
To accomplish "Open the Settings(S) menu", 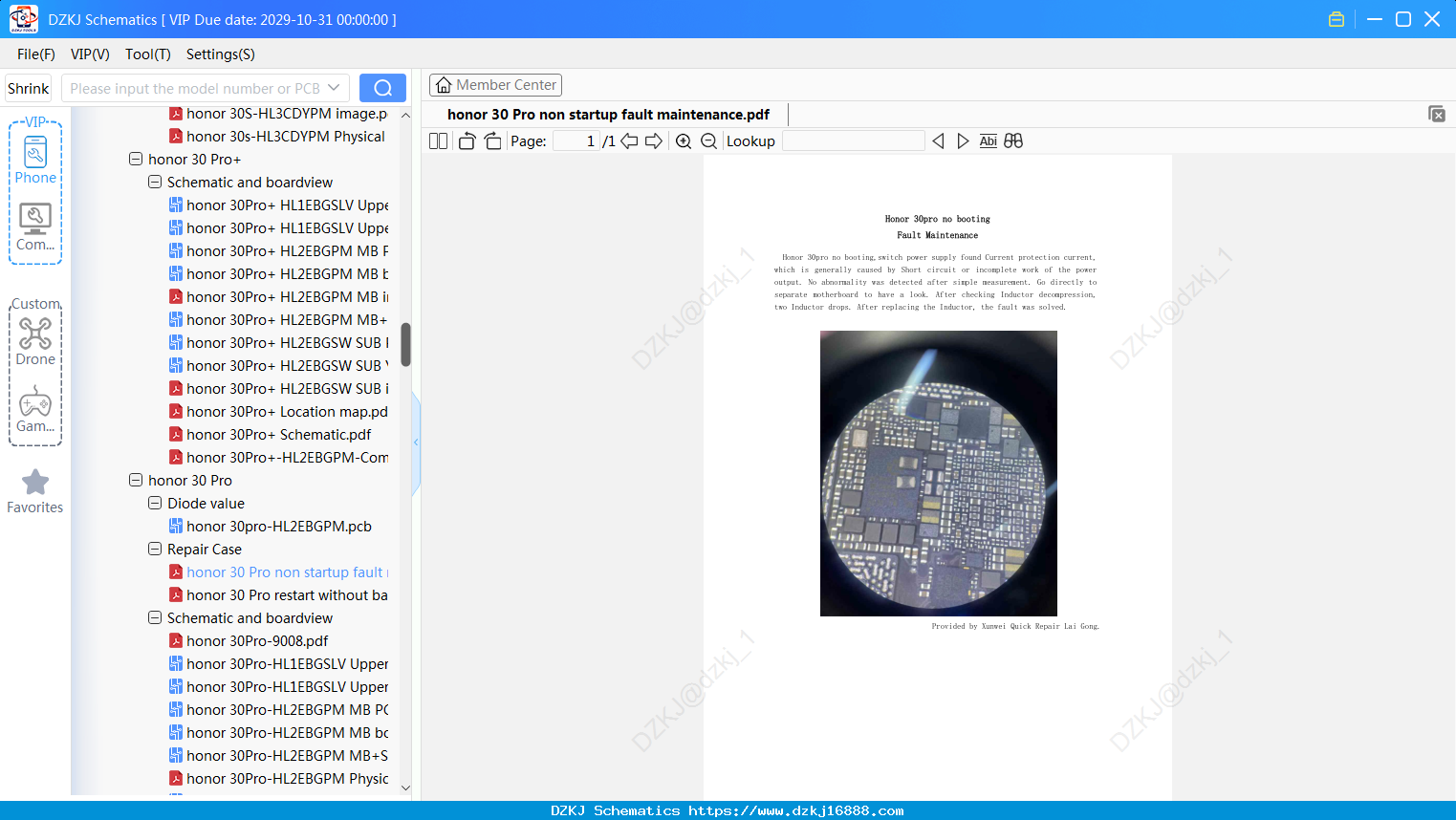I will pyautogui.click(x=221, y=54).
